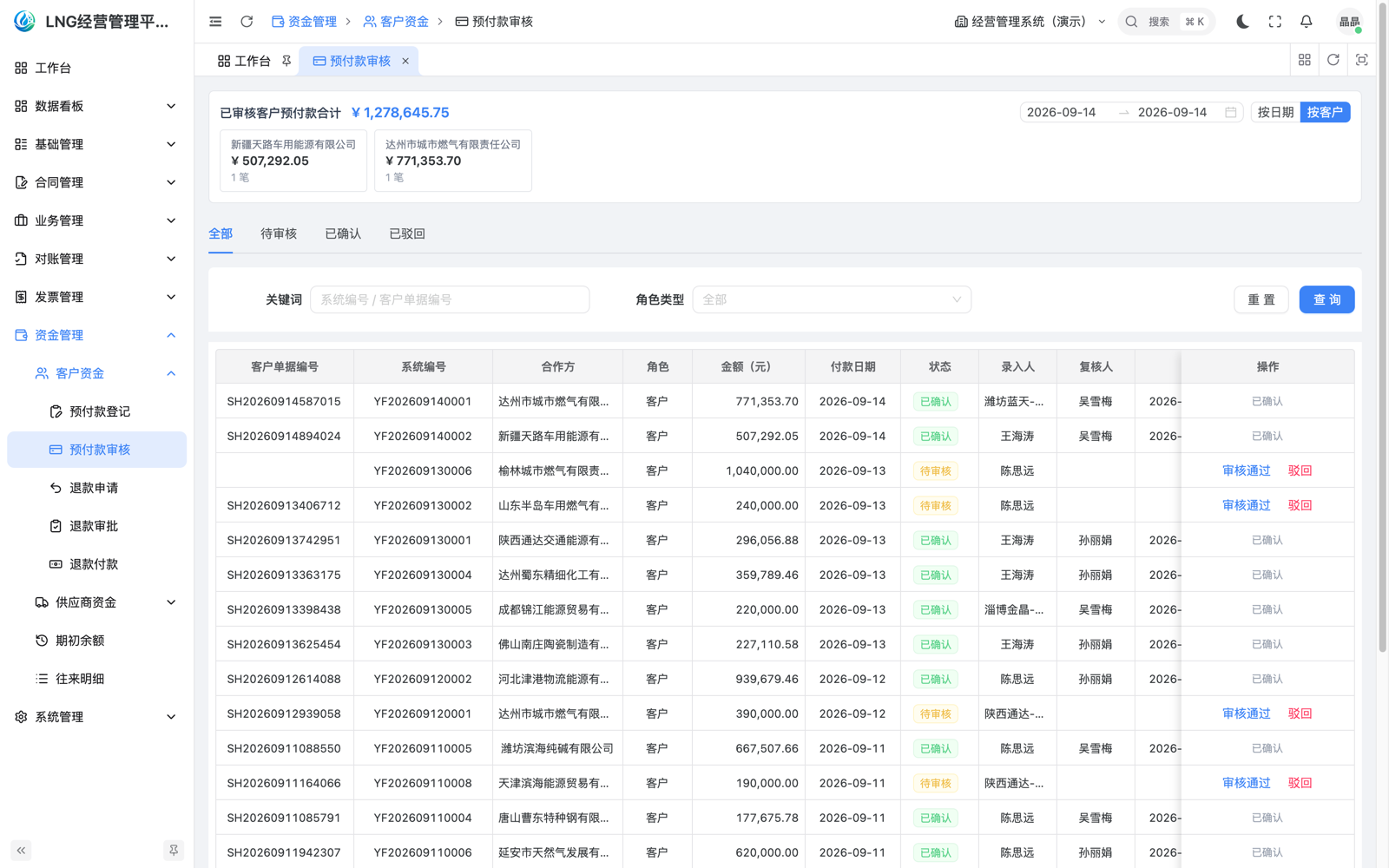This screenshot has height=868, width=1389.
Task: Click the 金额（元）column header
Action: point(747,367)
